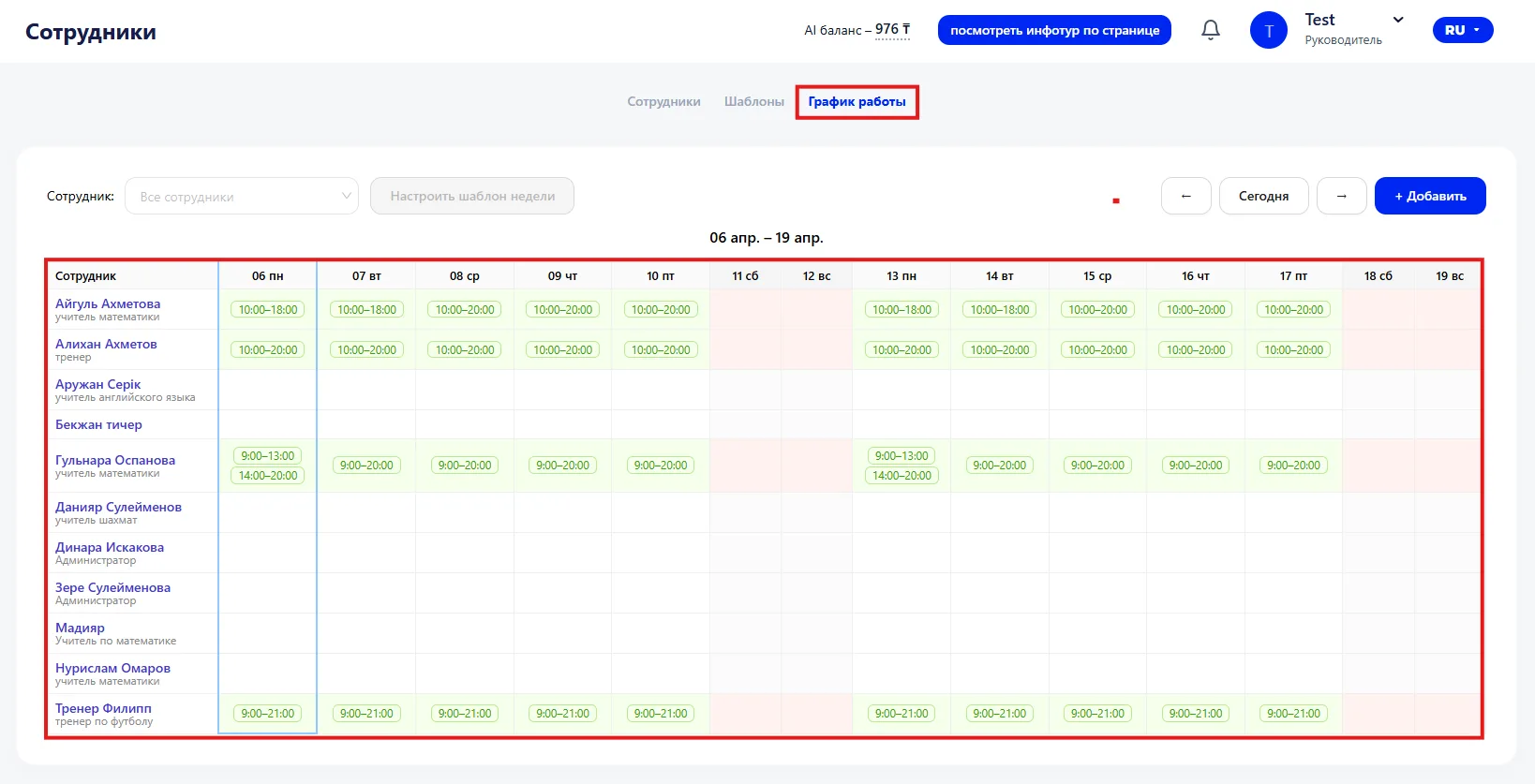Screen dimensions: 1535x784
Task: Go to next period with right arrow
Action: [1342, 196]
